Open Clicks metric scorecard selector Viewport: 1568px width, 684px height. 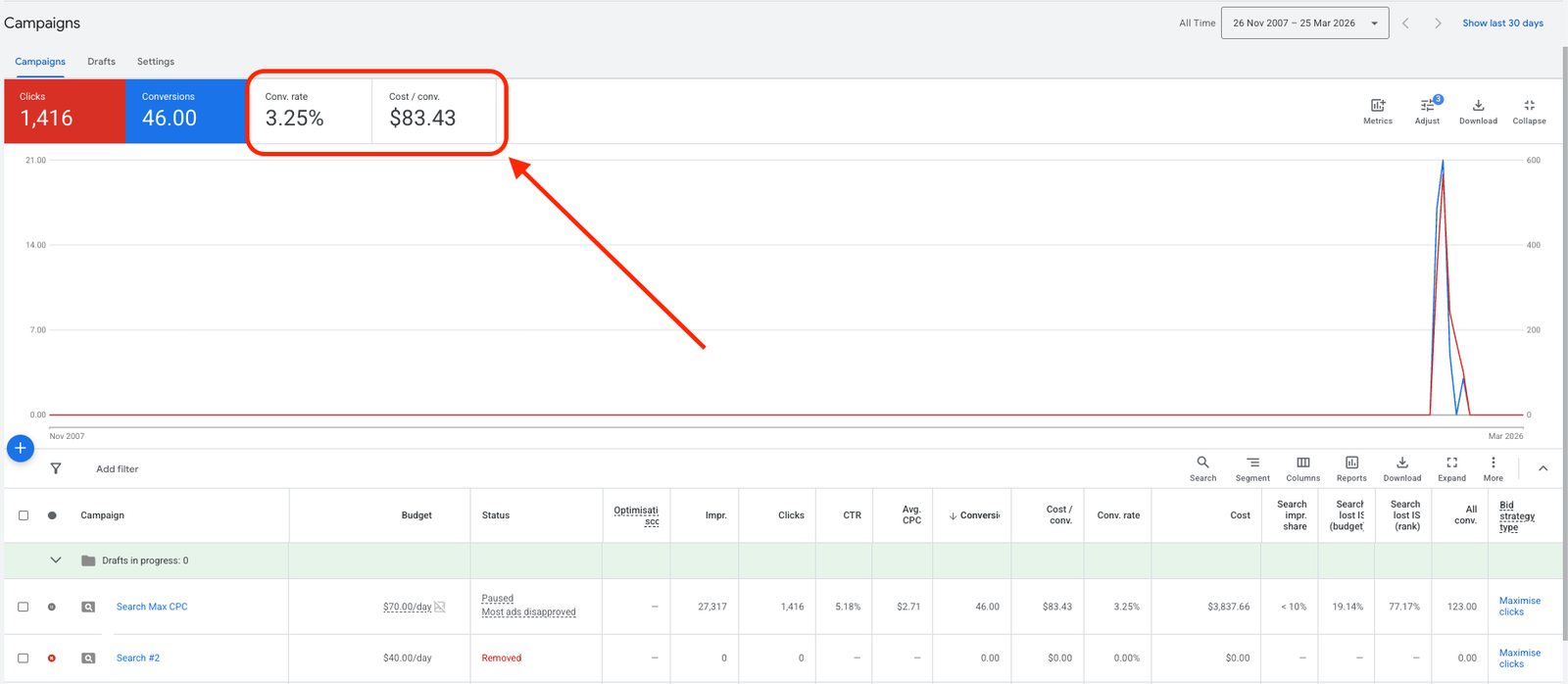(65, 111)
